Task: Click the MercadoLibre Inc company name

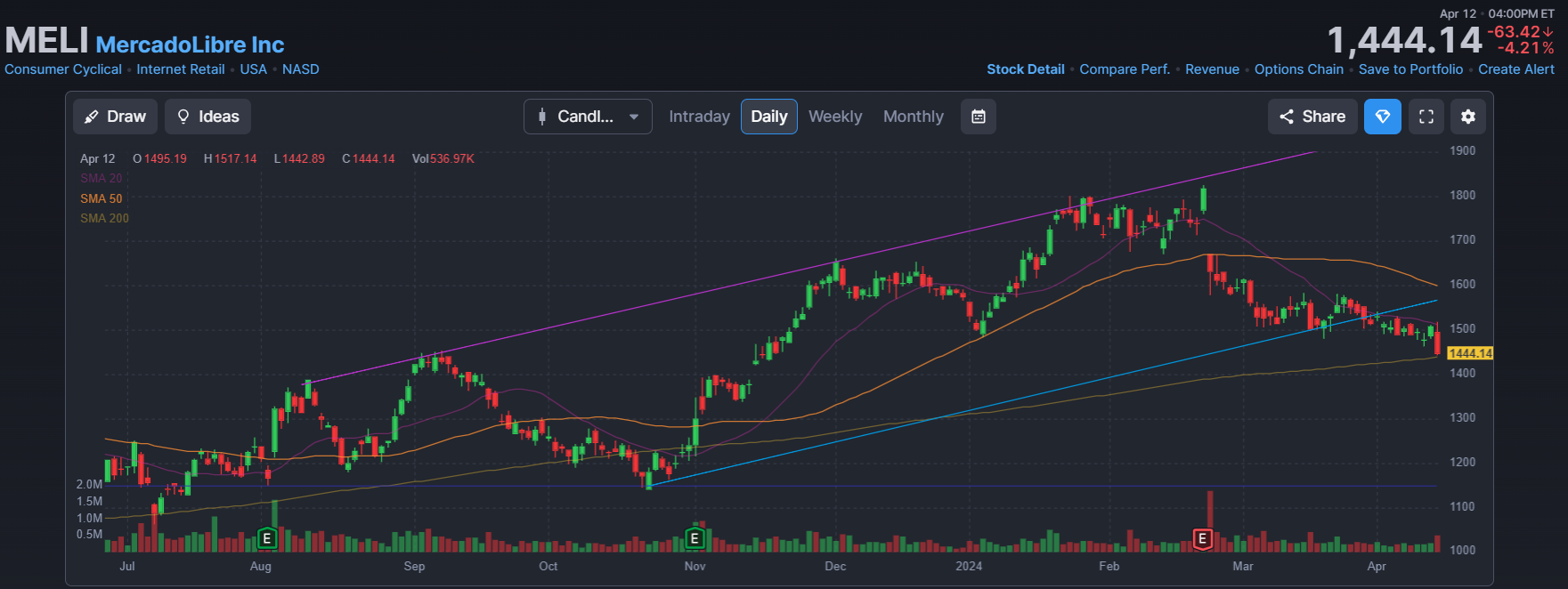Action: (x=190, y=44)
